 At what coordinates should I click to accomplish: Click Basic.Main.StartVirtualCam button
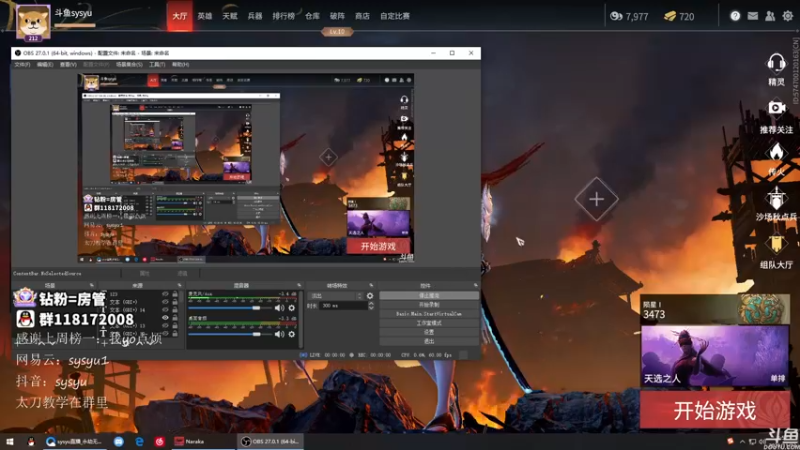[429, 314]
